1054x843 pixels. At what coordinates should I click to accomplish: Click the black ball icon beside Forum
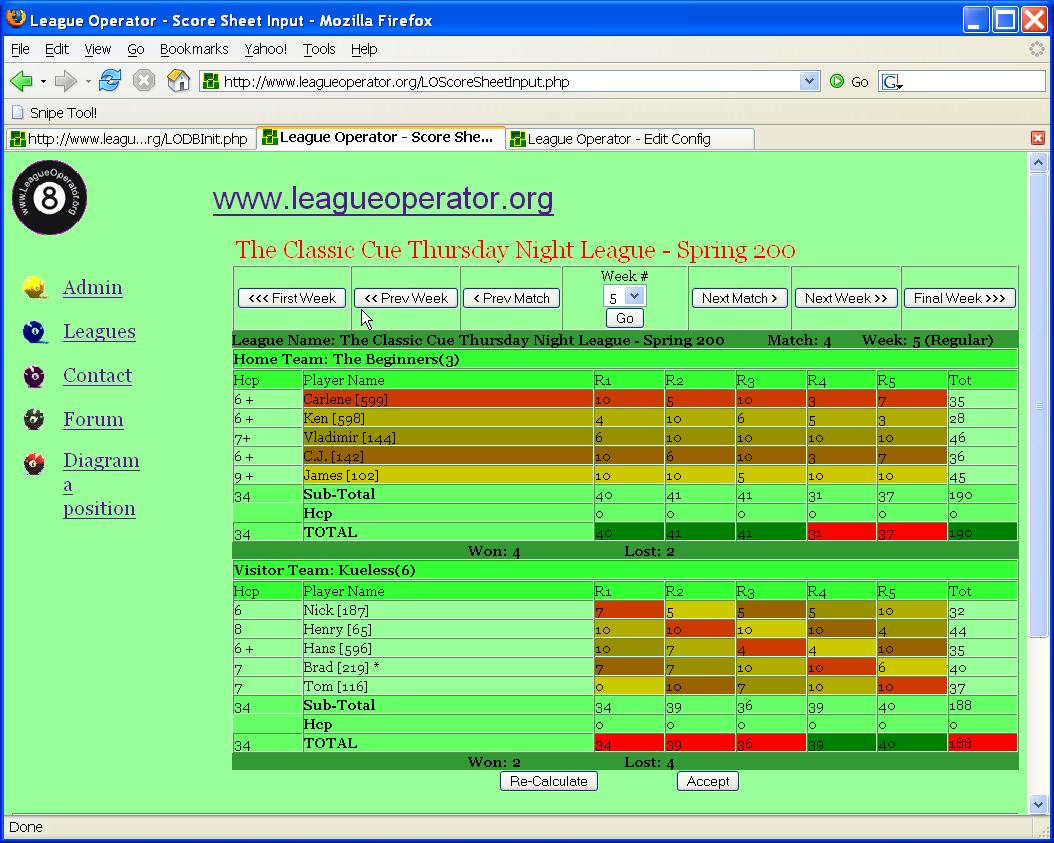35,420
